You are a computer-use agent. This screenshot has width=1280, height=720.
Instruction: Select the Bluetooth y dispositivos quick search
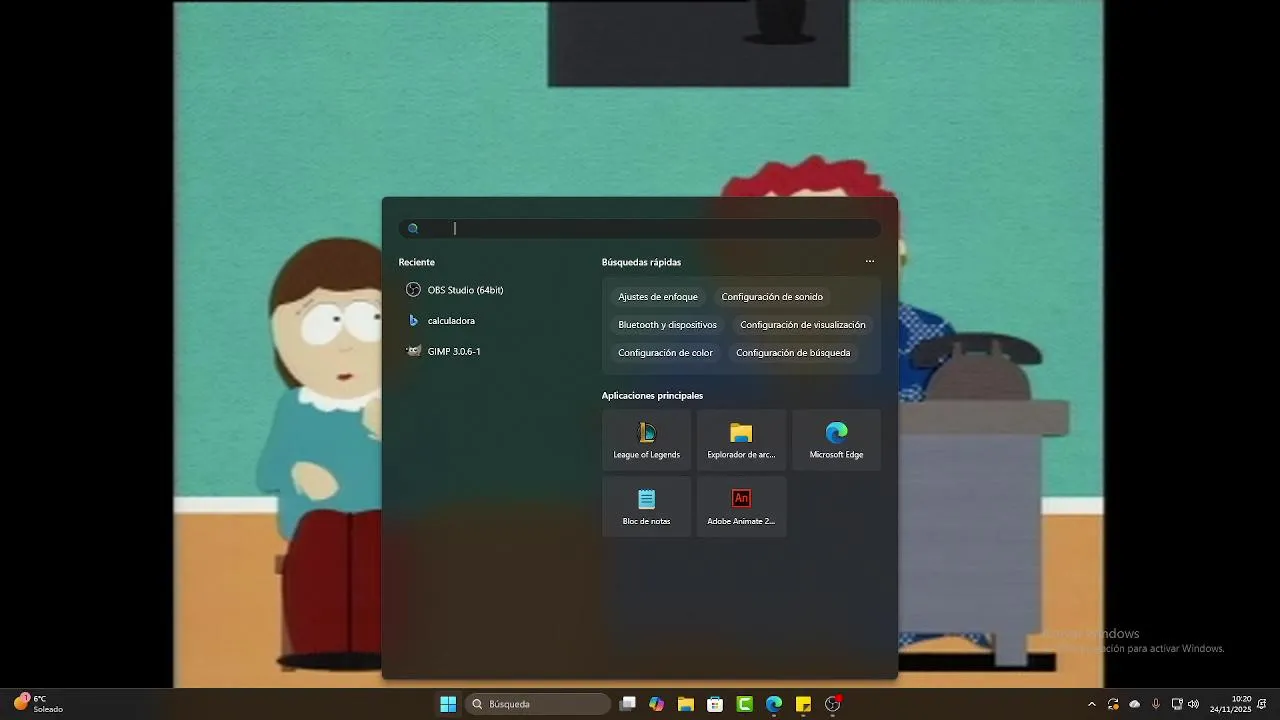point(667,325)
